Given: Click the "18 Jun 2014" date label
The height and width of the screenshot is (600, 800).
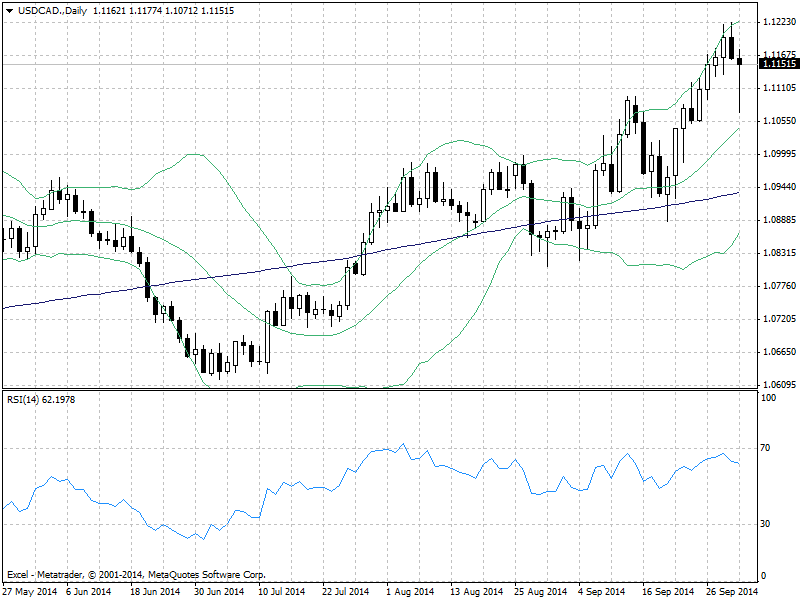Looking at the screenshot, I should [x=155, y=591].
